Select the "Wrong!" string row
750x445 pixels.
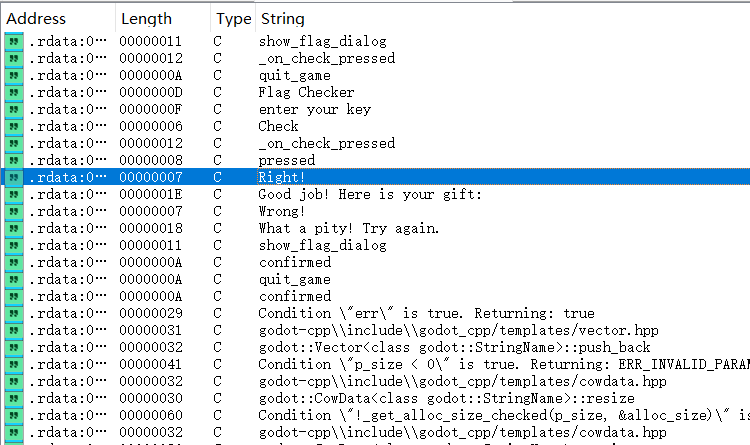click(282, 211)
